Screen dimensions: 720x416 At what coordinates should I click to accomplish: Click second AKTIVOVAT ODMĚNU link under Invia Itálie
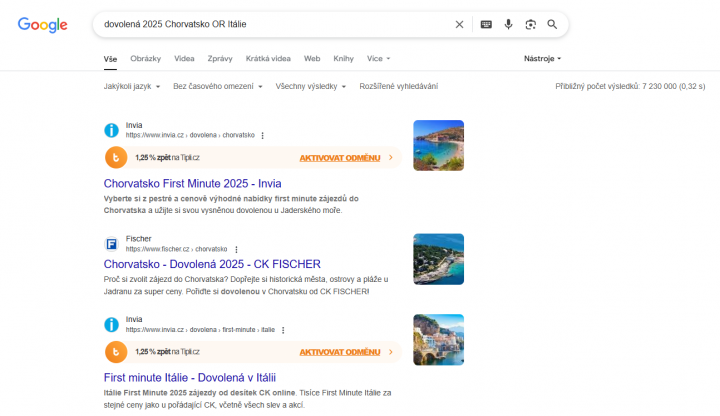click(340, 352)
